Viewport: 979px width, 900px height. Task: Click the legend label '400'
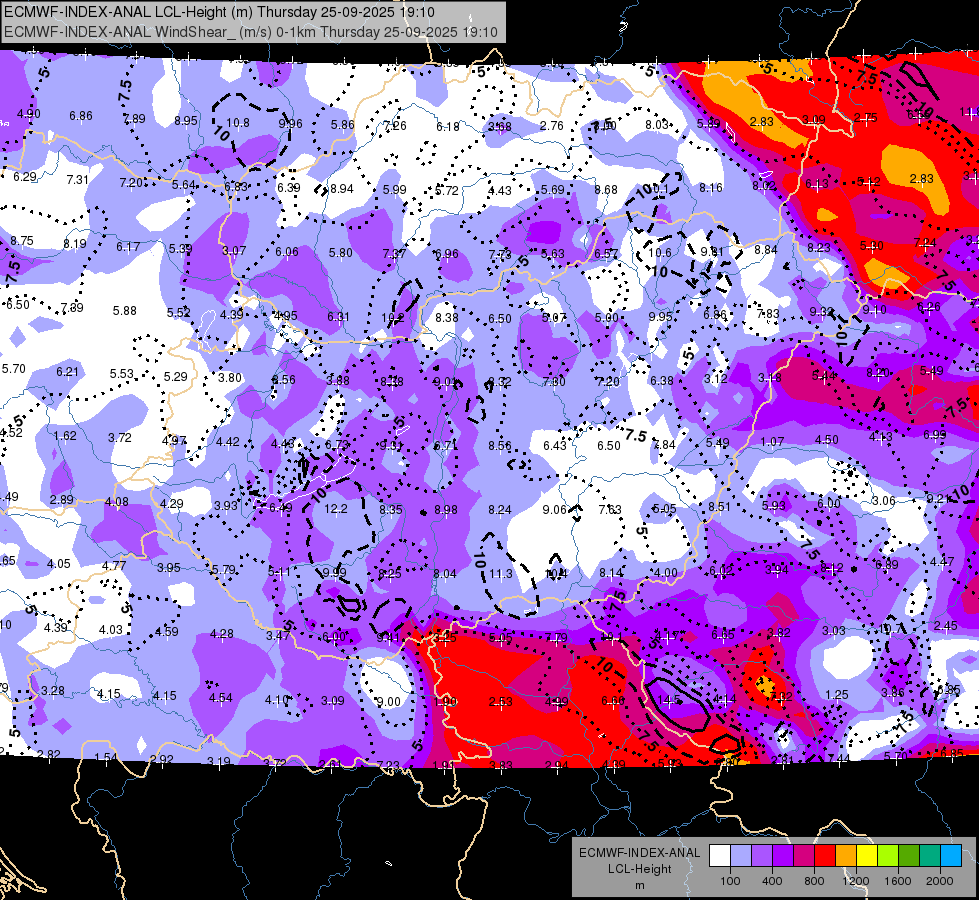pyautogui.click(x=772, y=881)
